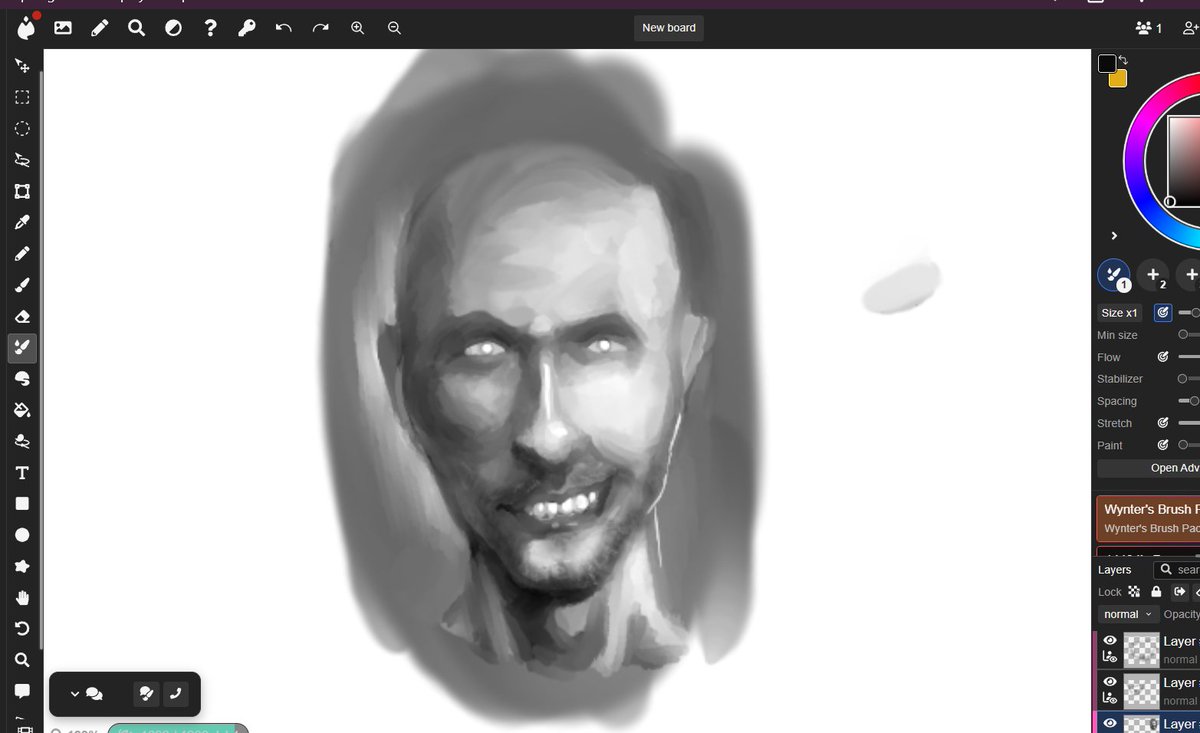1200x733 pixels.
Task: Adjust the Stabilizer slider
Action: 1188,379
